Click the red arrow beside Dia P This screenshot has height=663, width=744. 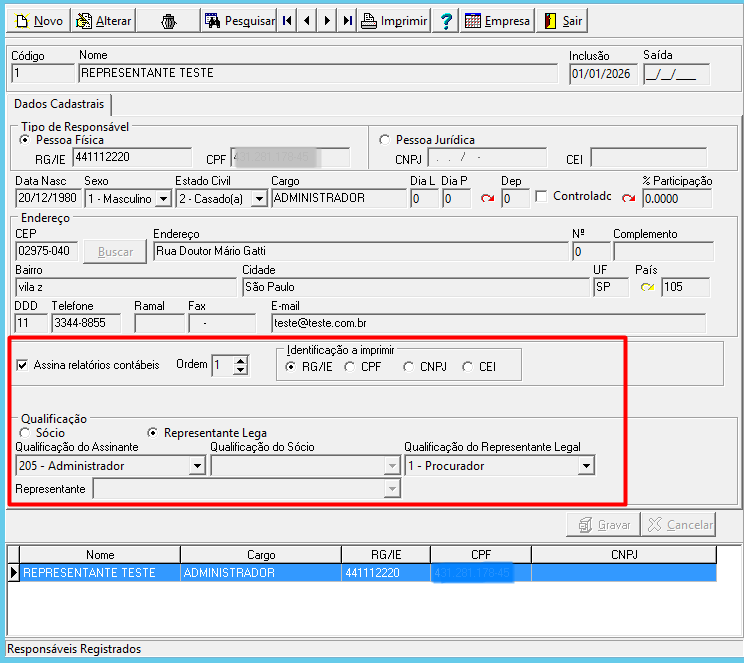(487, 198)
